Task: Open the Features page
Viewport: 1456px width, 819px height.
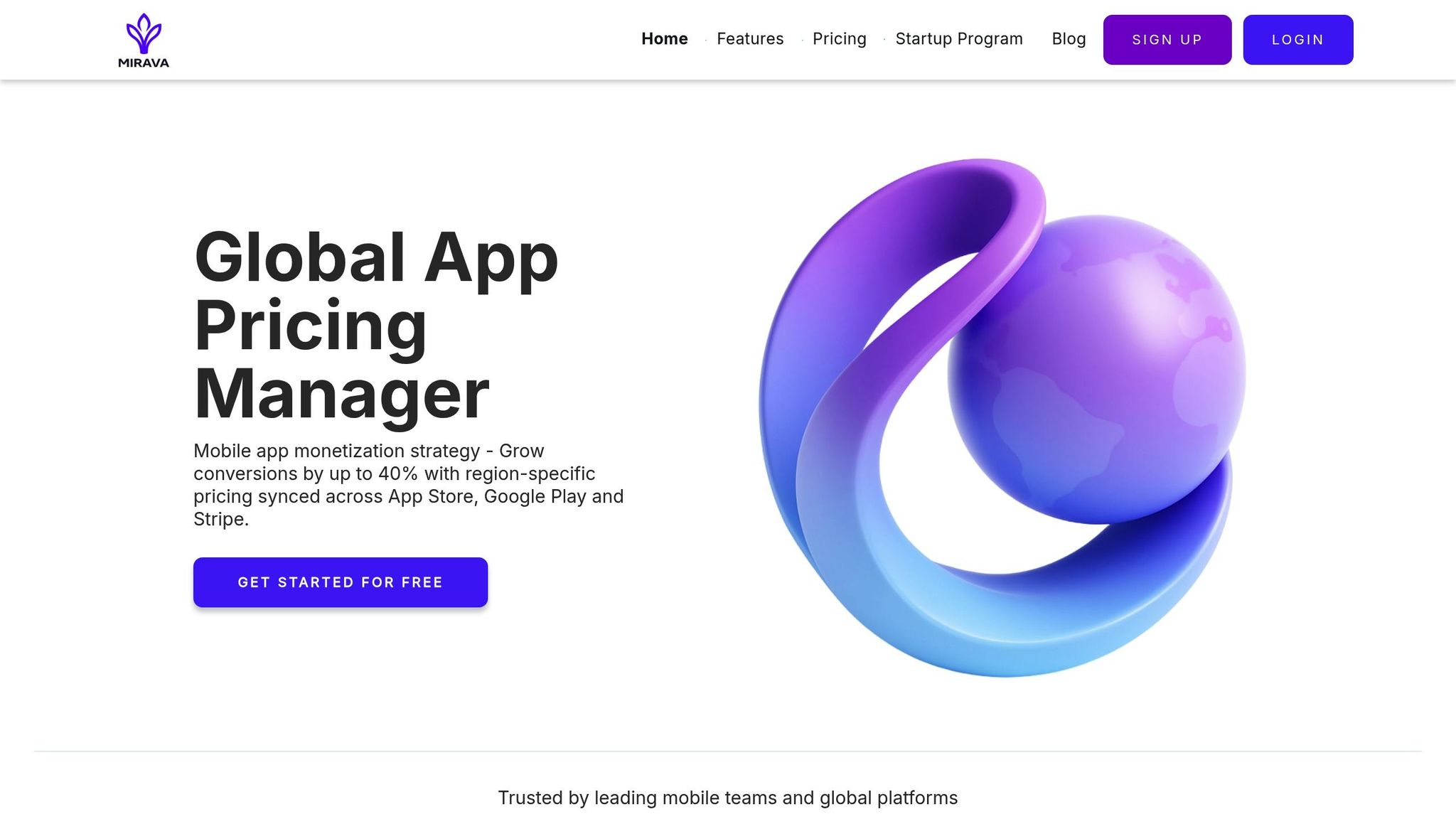Action: tap(749, 39)
